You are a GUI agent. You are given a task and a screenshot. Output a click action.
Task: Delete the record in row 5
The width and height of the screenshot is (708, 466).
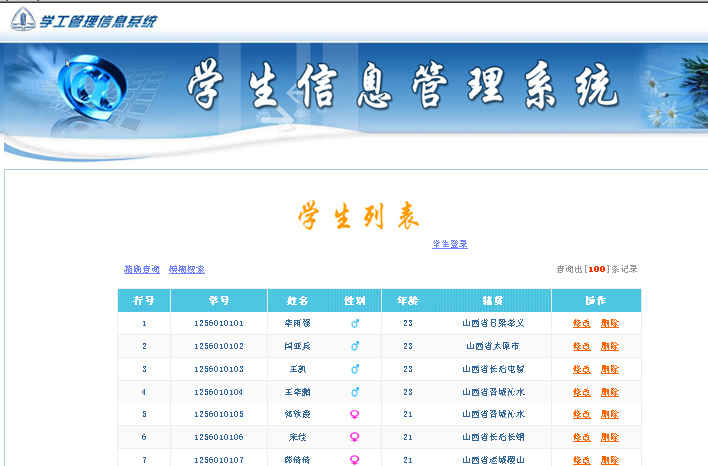coord(610,414)
